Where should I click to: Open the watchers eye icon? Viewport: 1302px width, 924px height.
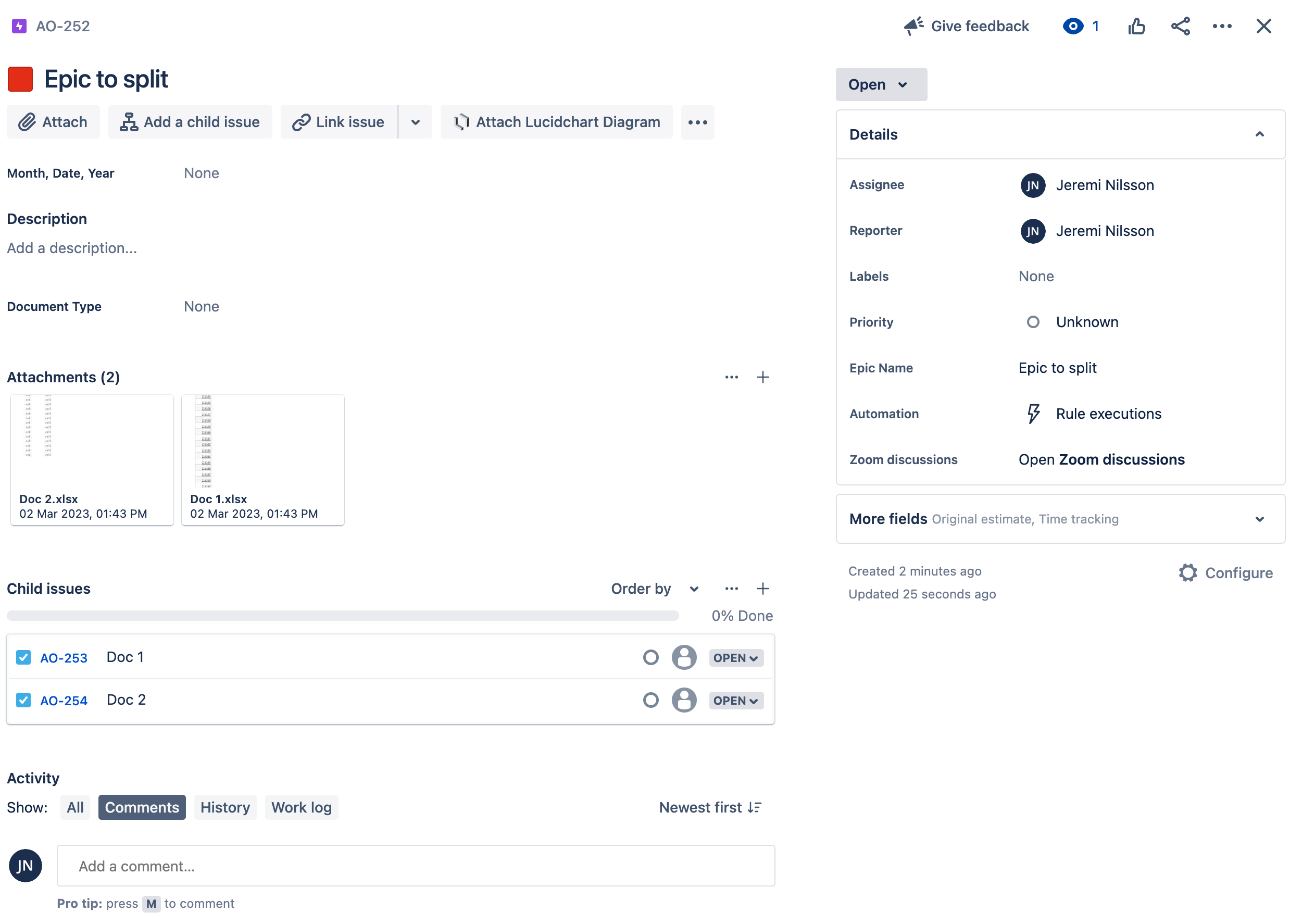click(1072, 26)
